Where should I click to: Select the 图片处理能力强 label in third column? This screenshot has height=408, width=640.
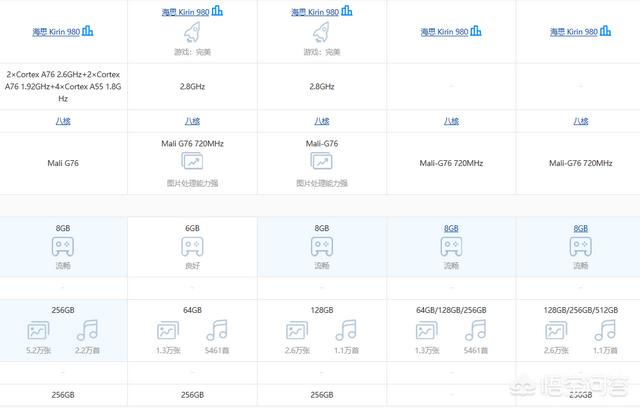pyautogui.click(x=322, y=183)
